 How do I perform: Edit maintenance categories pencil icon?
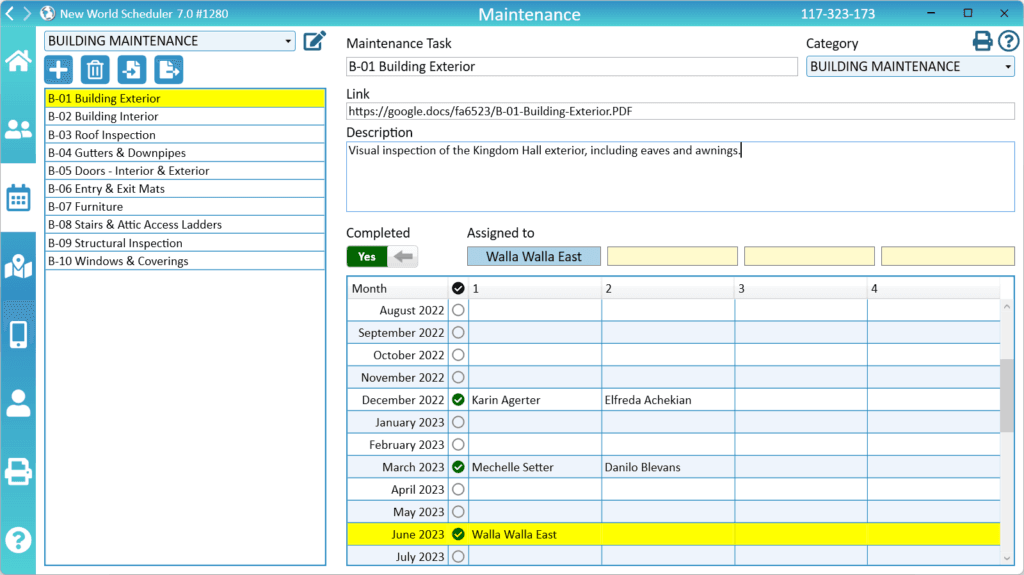314,41
